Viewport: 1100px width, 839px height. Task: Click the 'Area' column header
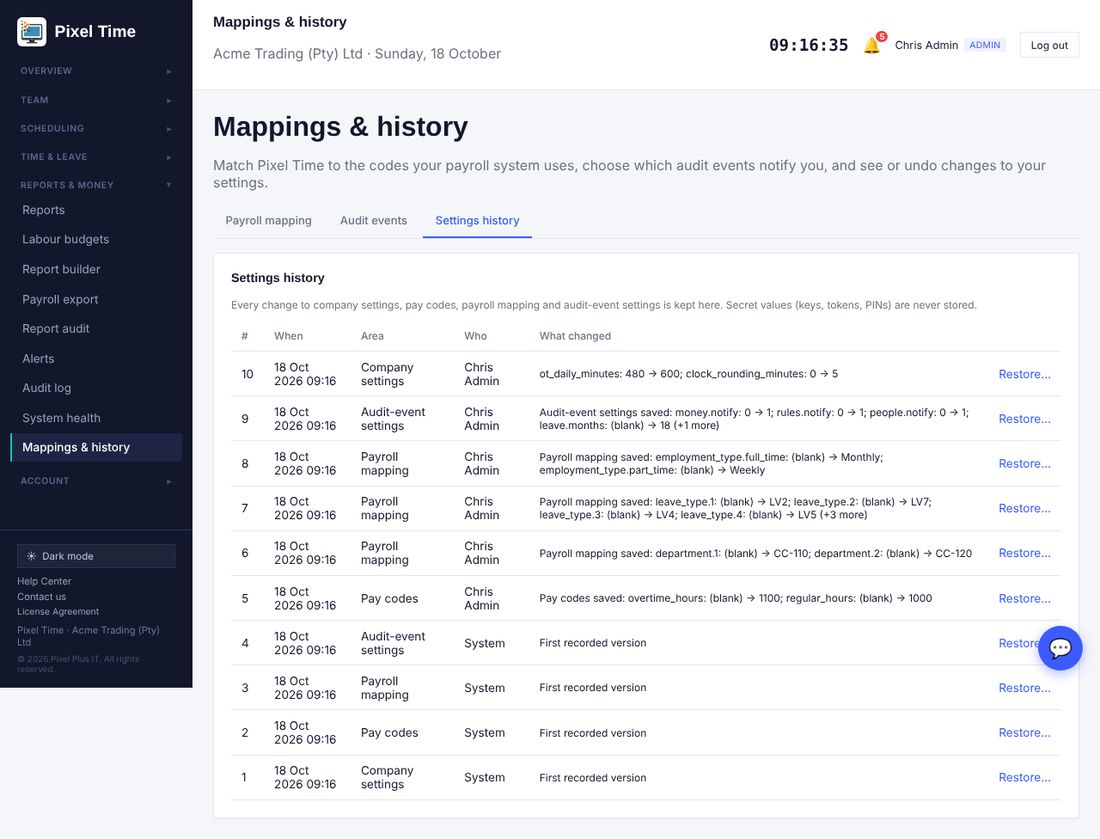point(372,336)
